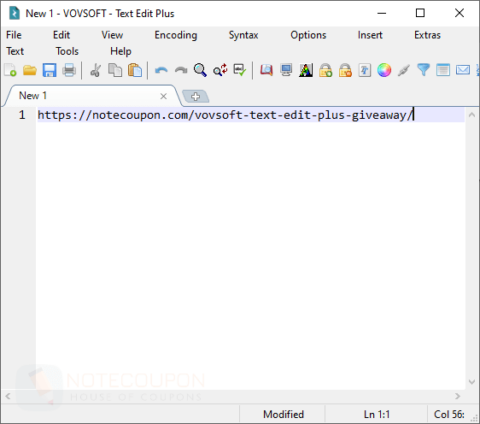This screenshot has width=480, height=424.
Task: Close the New 1 tab
Action: tap(163, 96)
